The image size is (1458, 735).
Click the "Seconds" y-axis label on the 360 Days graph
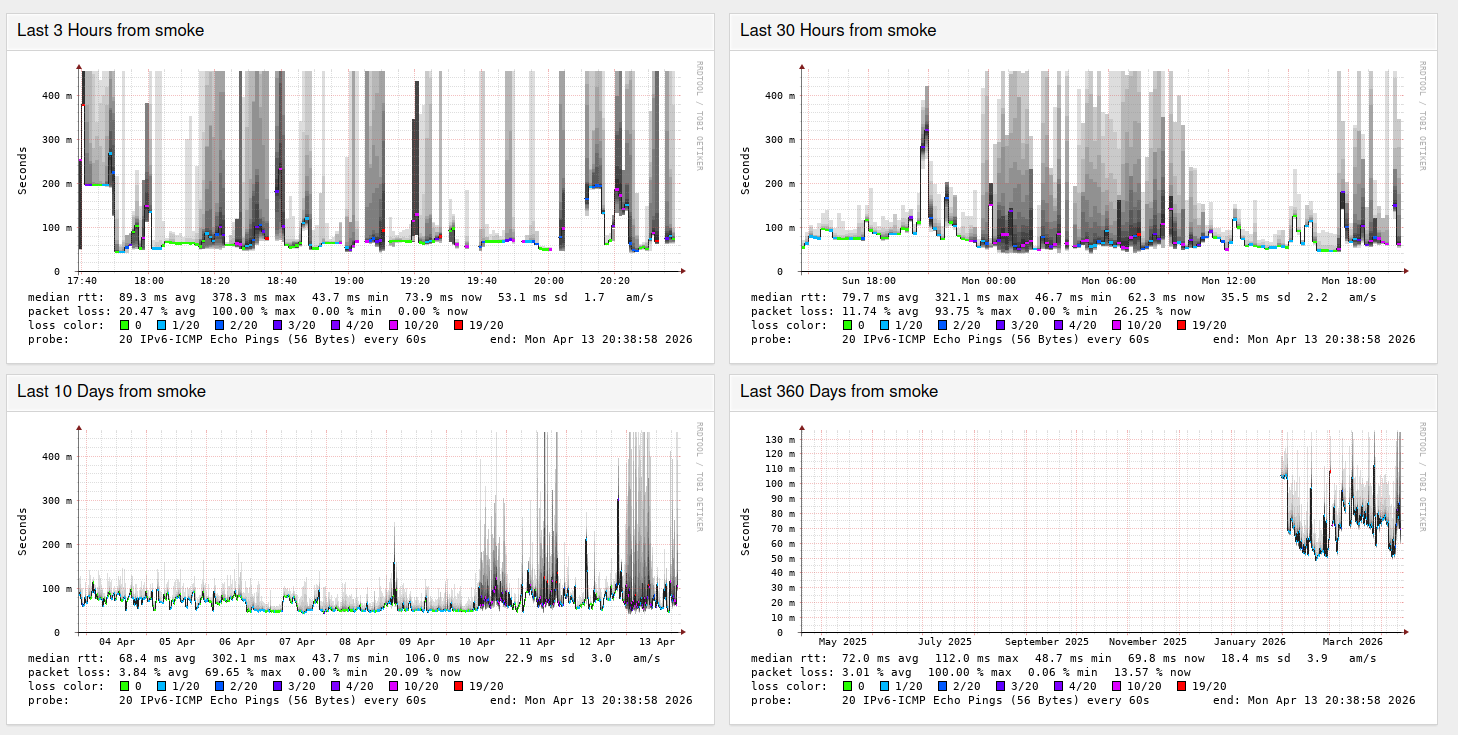(746, 531)
